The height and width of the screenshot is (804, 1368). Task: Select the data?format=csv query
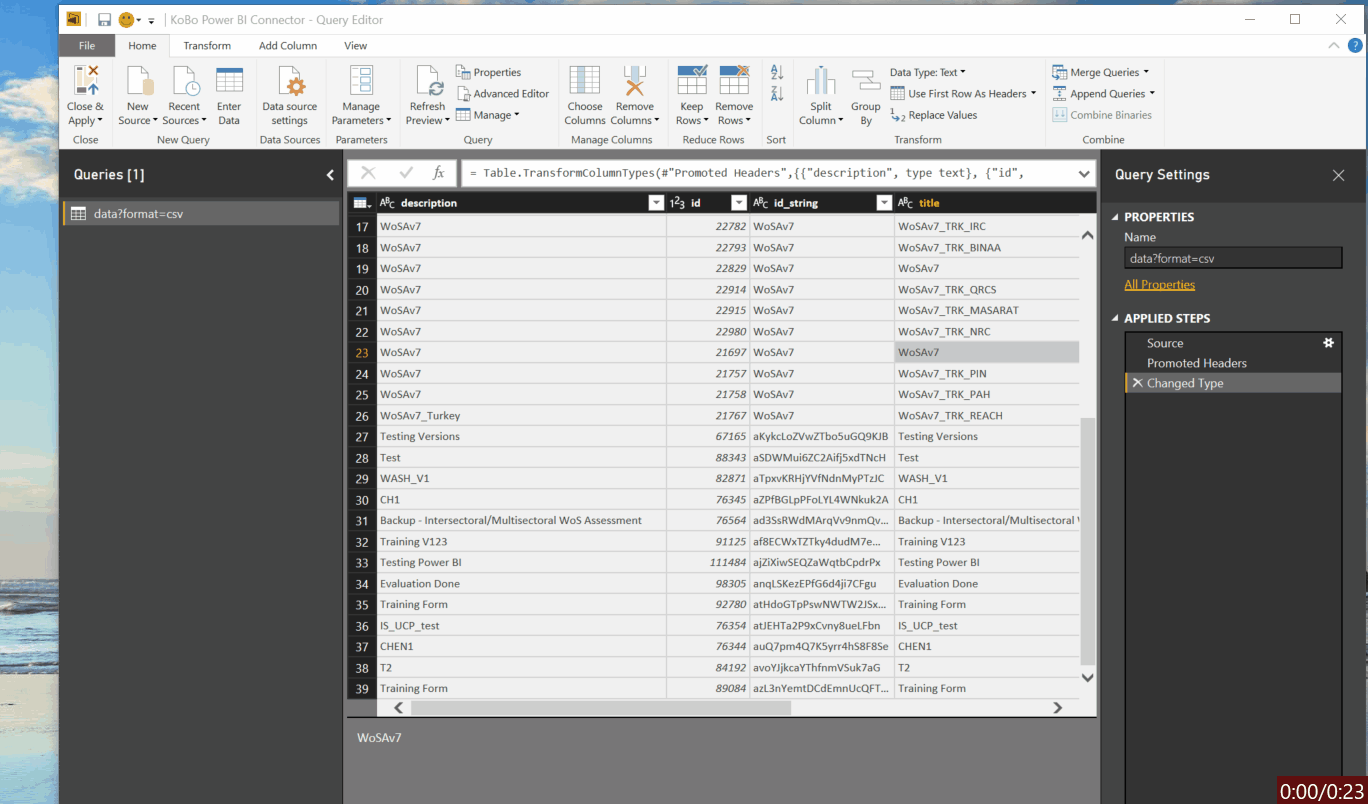tap(201, 213)
